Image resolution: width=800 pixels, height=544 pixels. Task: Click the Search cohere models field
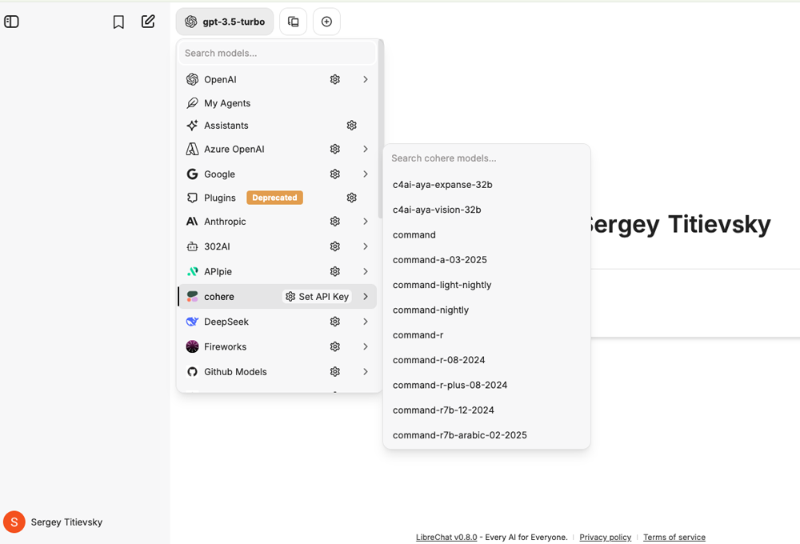[486, 158]
